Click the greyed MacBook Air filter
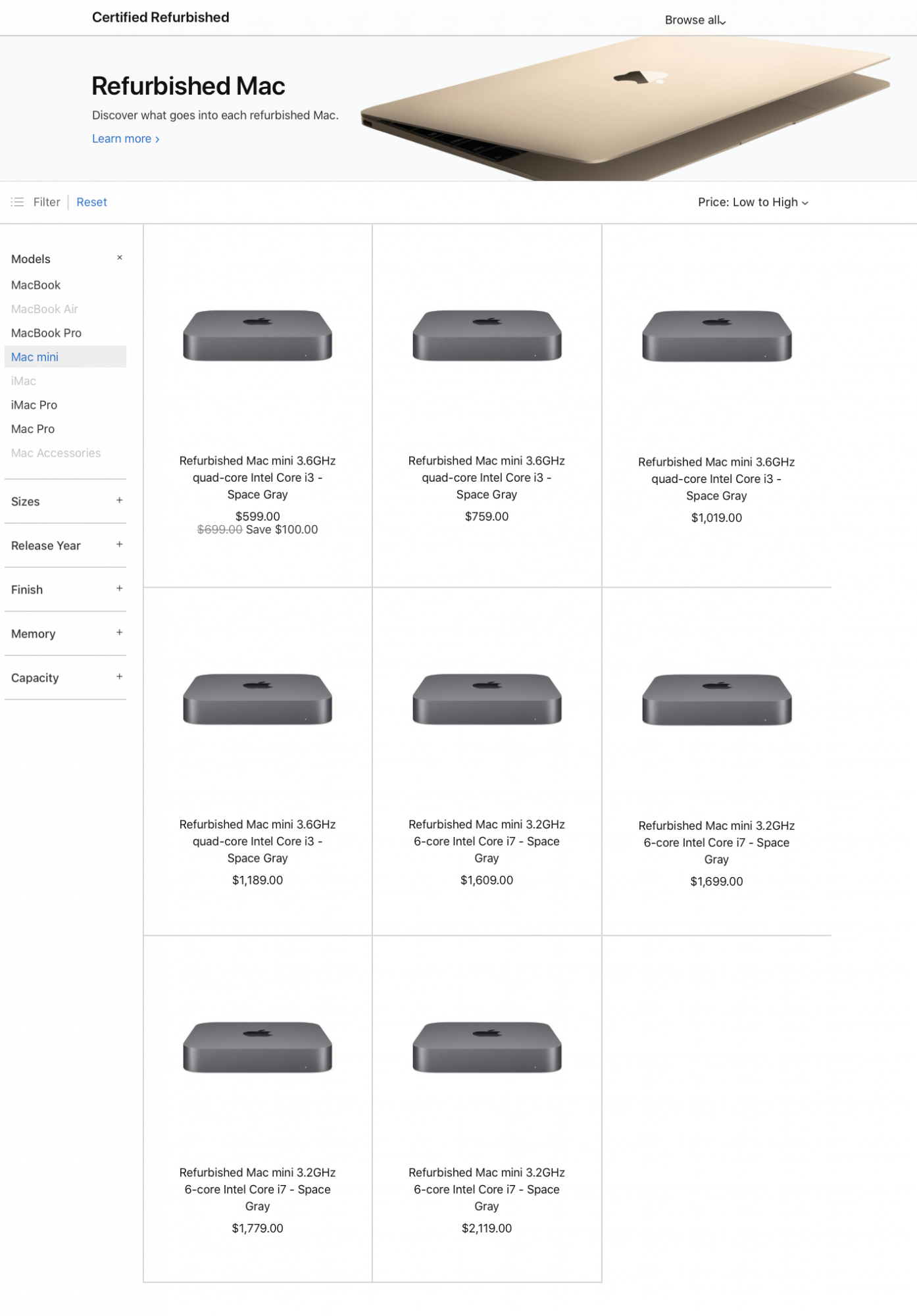Screen dimensions: 917x1316 pos(45,309)
